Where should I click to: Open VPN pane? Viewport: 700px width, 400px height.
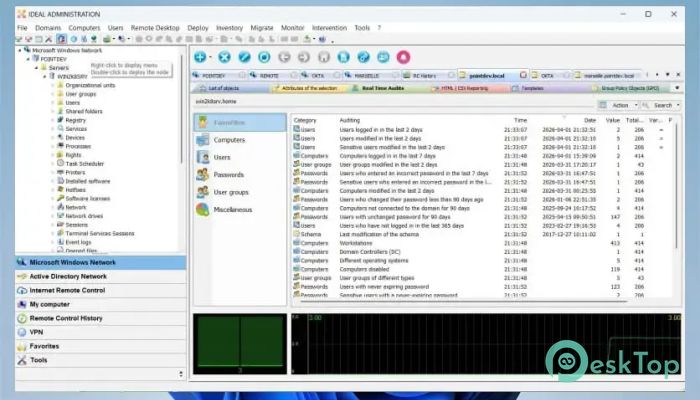(101, 332)
